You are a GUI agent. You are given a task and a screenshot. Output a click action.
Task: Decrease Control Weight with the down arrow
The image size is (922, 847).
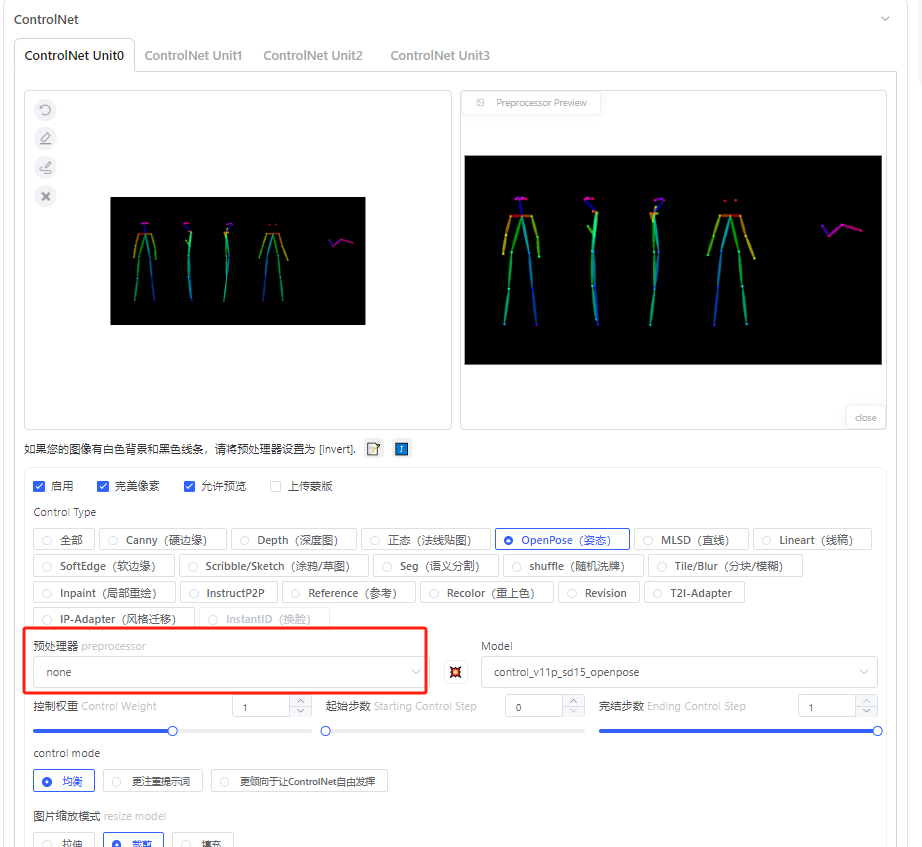pyautogui.click(x=300, y=711)
